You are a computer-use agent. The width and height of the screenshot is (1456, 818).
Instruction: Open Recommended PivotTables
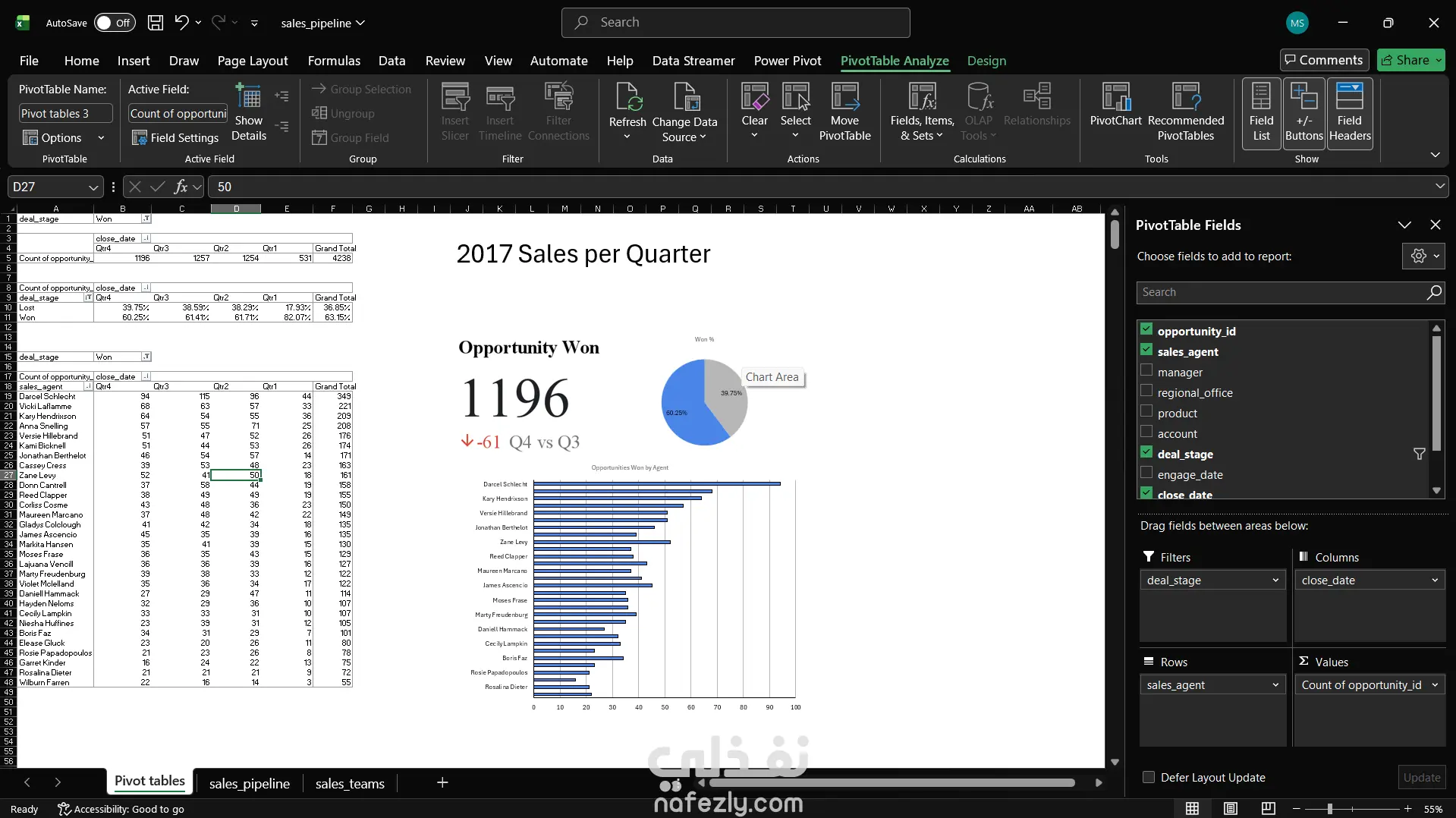click(1185, 112)
